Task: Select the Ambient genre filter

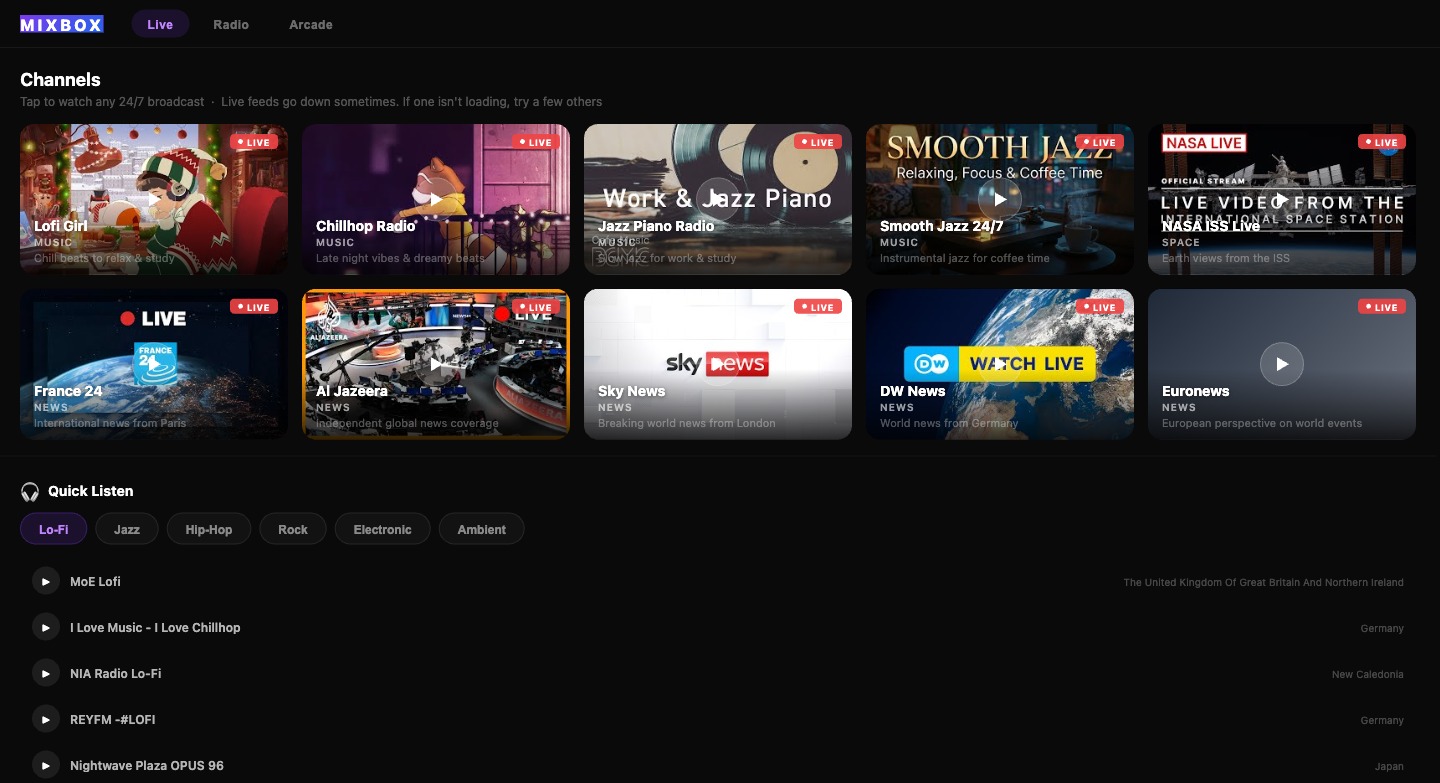Action: point(481,529)
